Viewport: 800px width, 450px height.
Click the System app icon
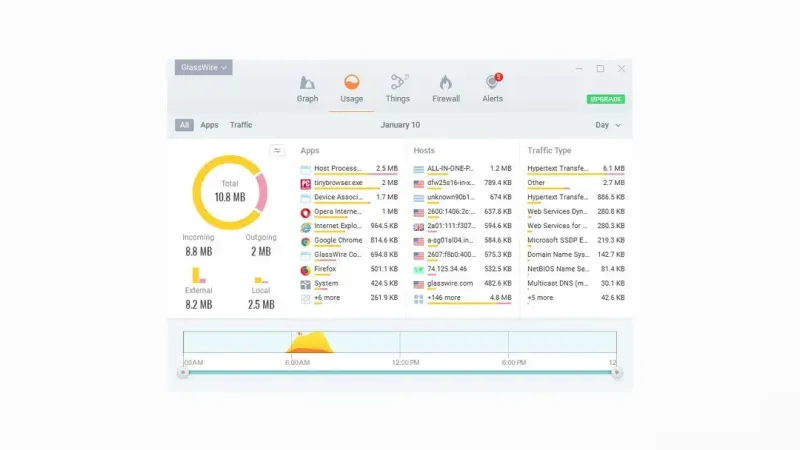[306, 285]
